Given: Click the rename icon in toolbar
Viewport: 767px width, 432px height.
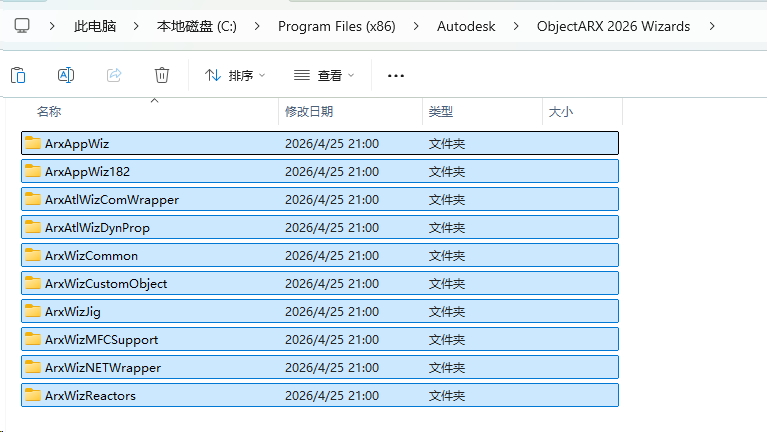Looking at the screenshot, I should point(66,75).
